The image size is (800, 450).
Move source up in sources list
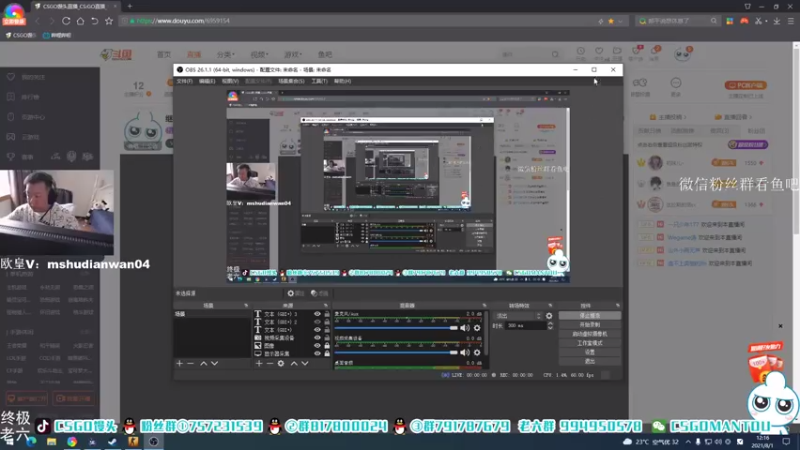pos(294,363)
